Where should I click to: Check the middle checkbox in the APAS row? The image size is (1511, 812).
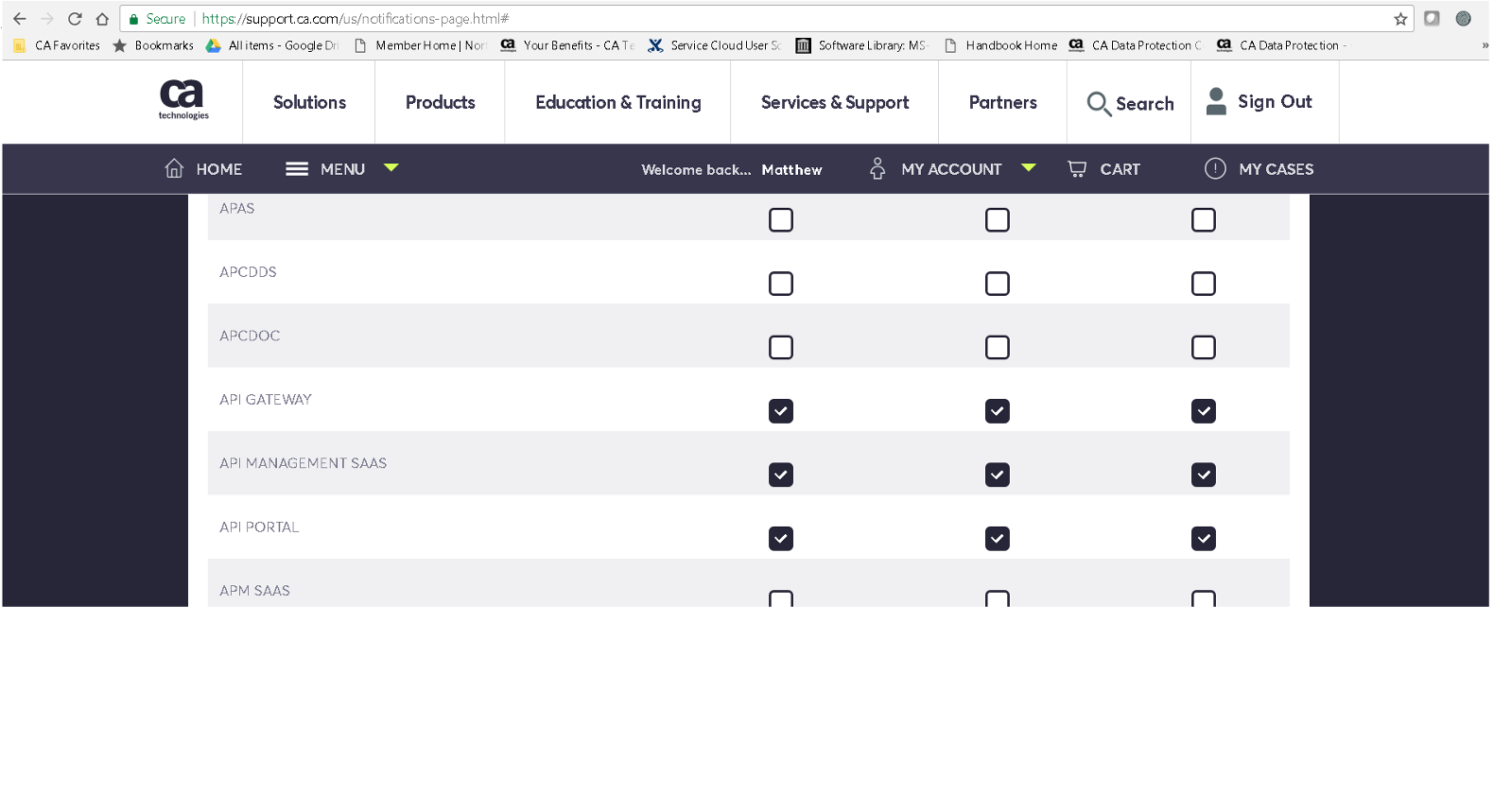[x=998, y=220]
